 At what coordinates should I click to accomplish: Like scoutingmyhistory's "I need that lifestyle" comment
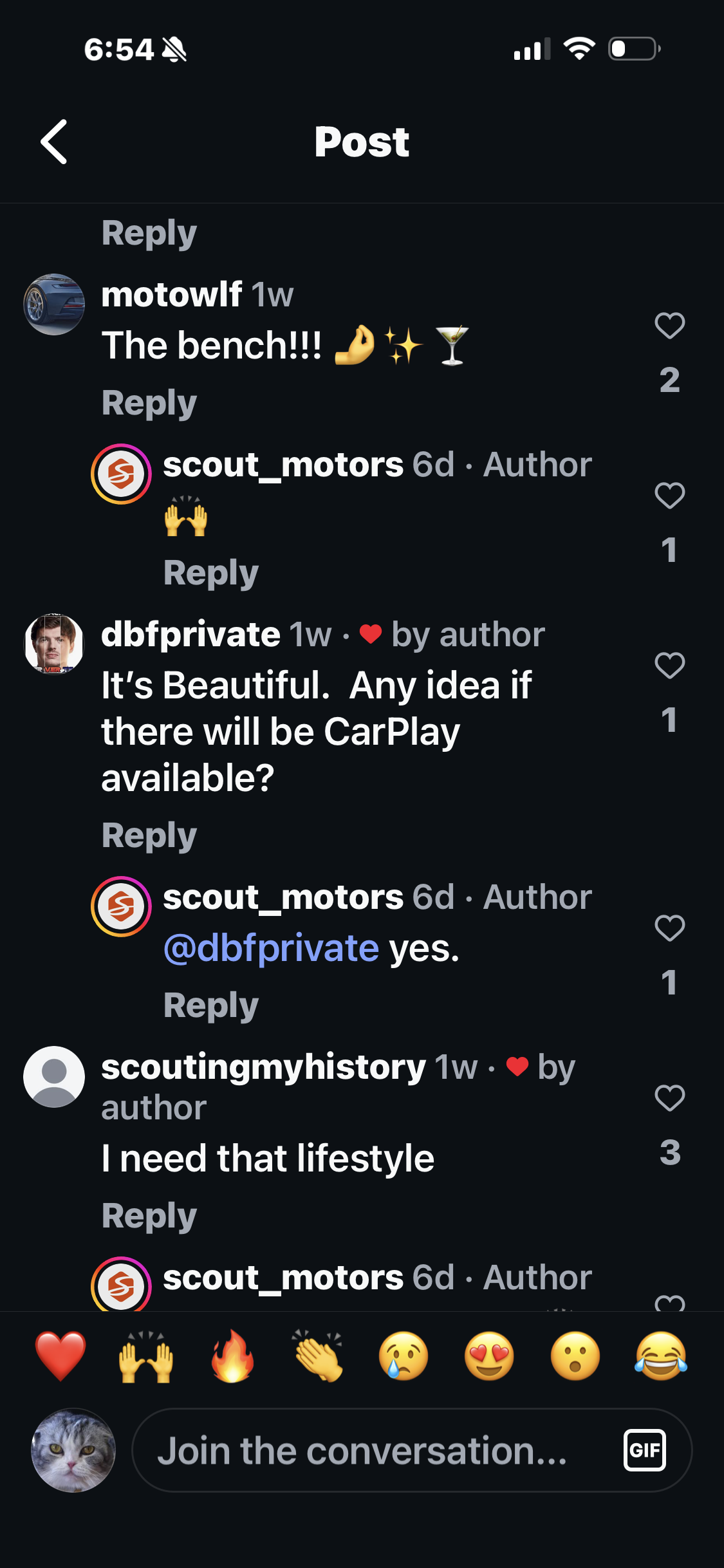point(669,1098)
